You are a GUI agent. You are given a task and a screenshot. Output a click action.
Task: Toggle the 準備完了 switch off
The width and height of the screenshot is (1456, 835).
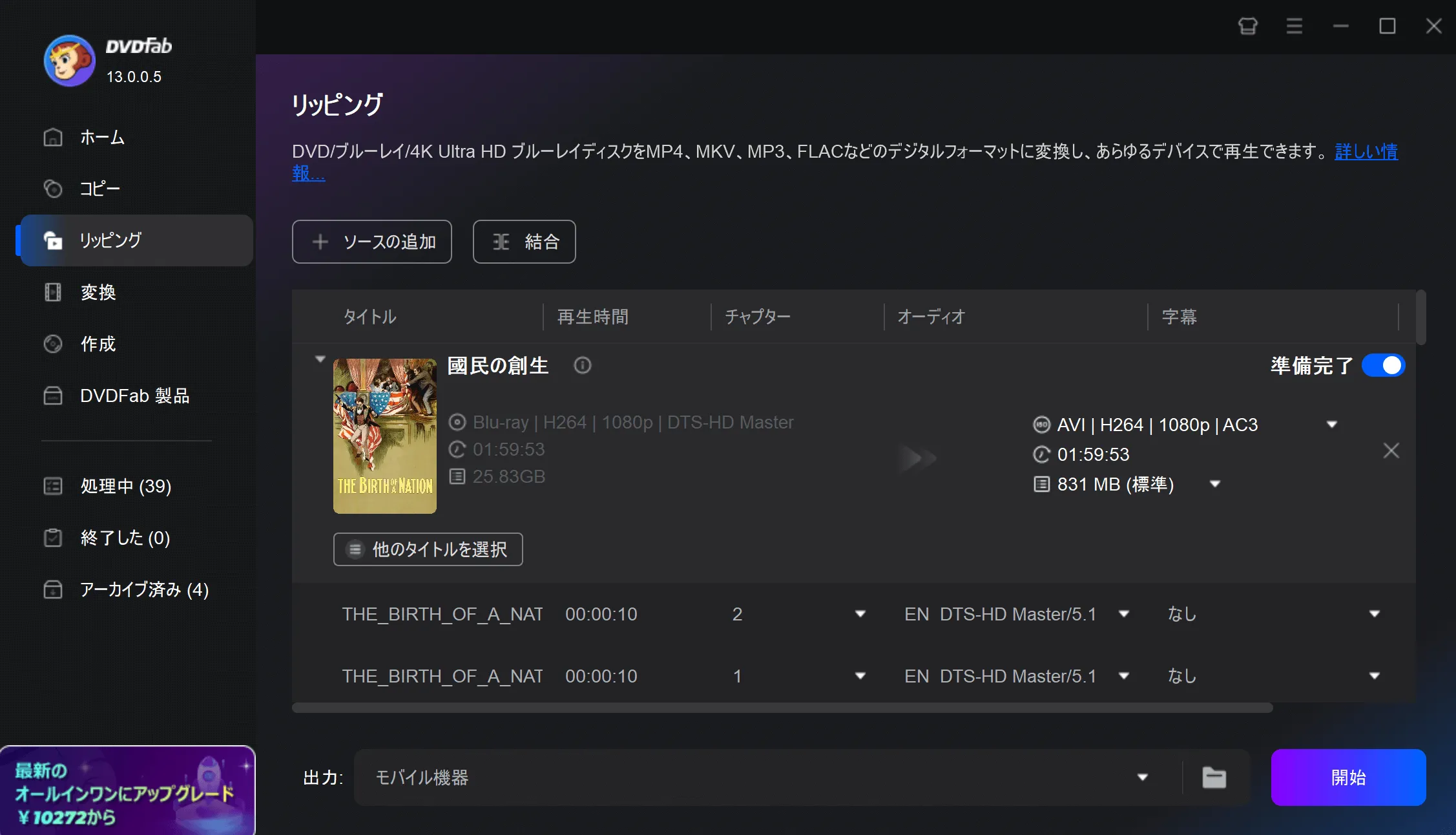pos(1383,366)
